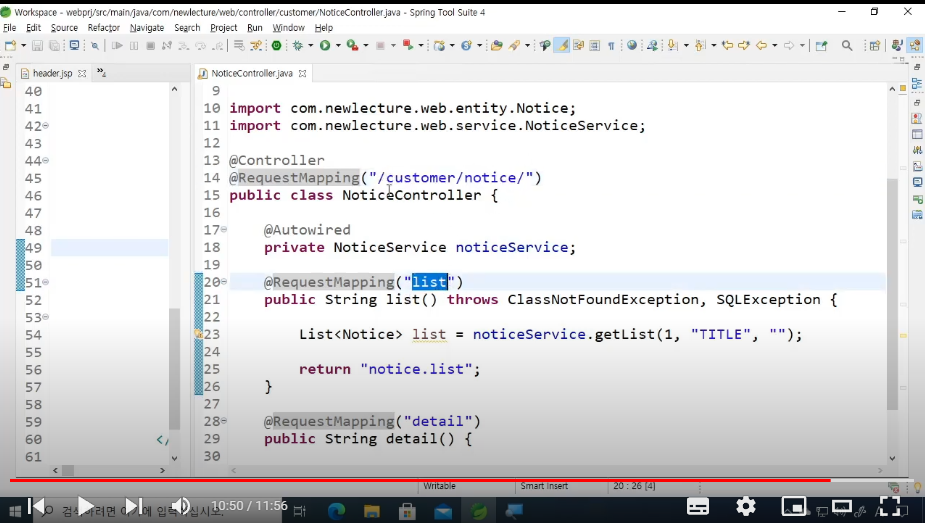Viewport: 925px width, 523px height.
Task: Click the File Explorer taskbar icon
Action: click(x=372, y=511)
